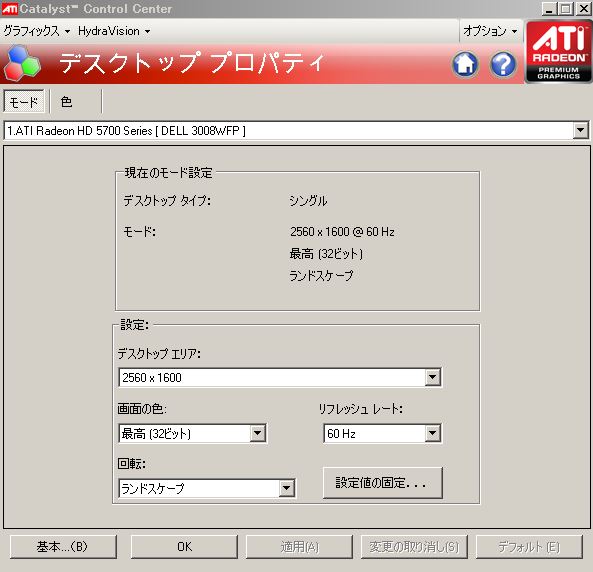This screenshot has width=593, height=572.
Task: Switch to the モード tab
Action: point(24,102)
